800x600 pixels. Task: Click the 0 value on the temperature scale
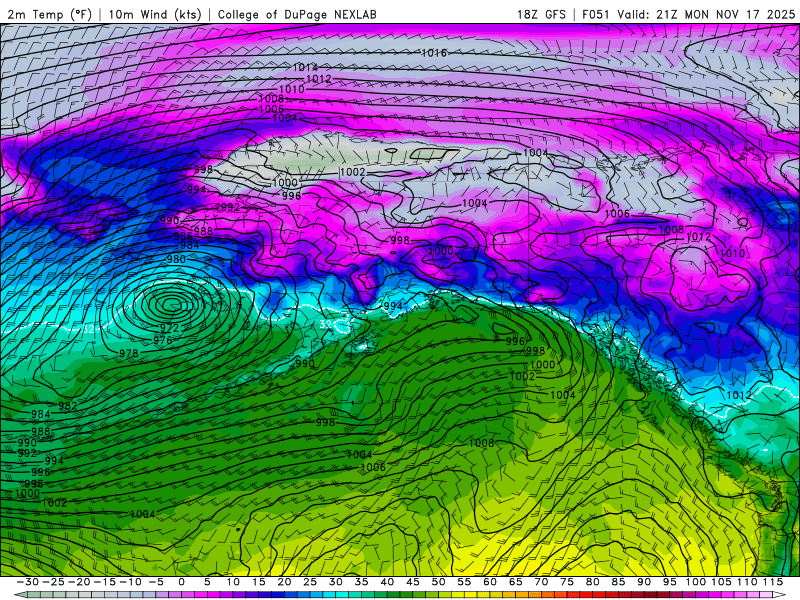click(x=182, y=582)
